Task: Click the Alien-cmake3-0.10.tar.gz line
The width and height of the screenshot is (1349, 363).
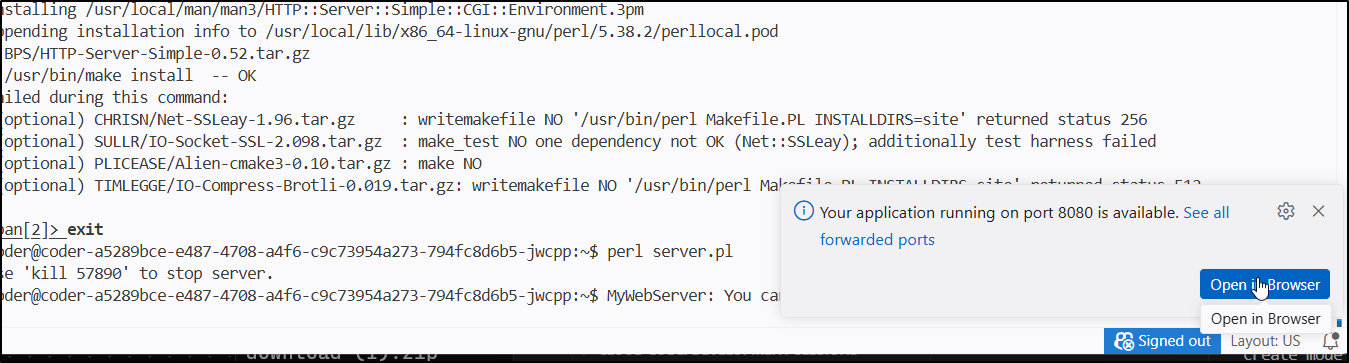Action: click(x=241, y=163)
